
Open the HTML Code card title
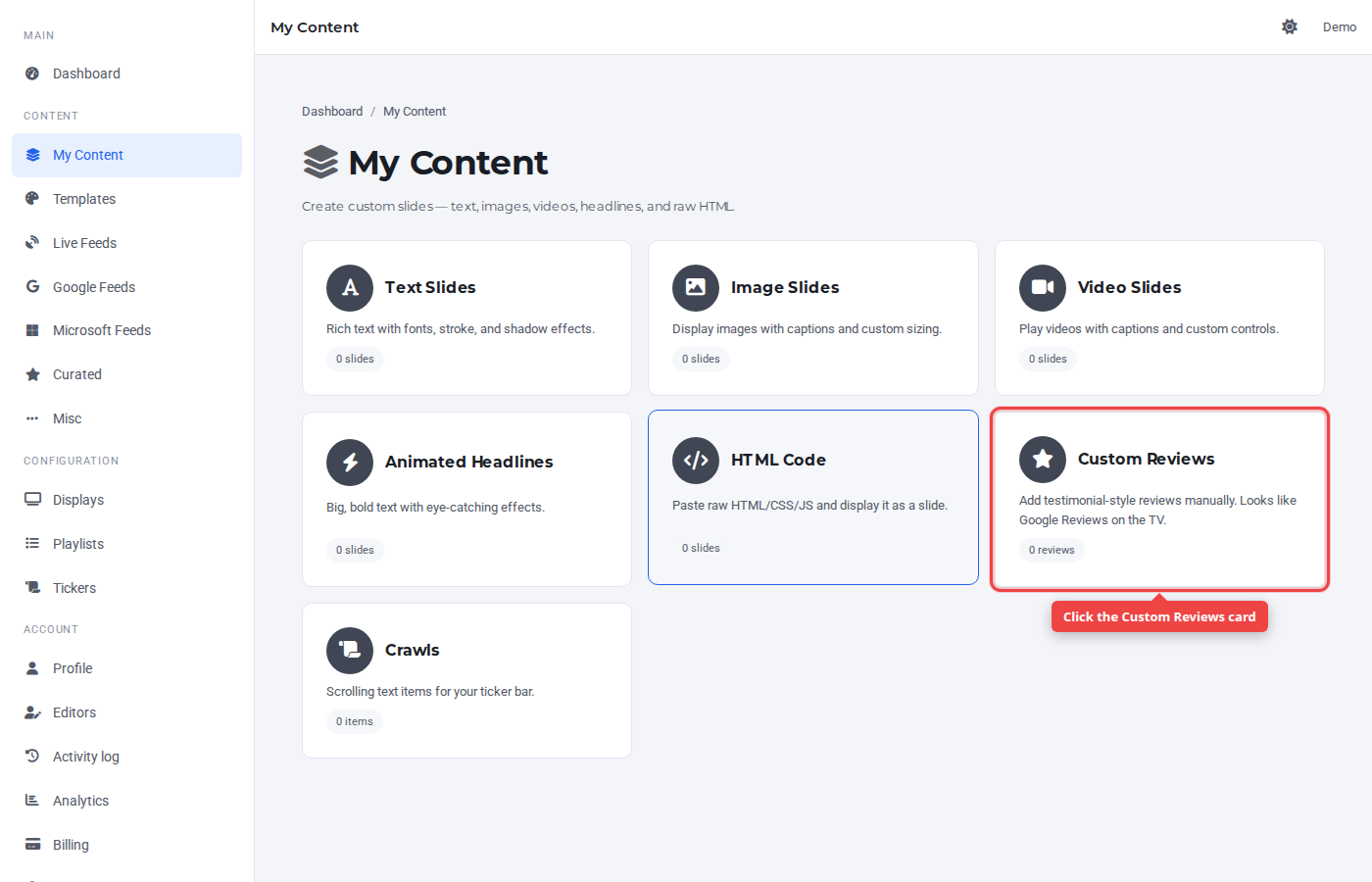coord(778,460)
